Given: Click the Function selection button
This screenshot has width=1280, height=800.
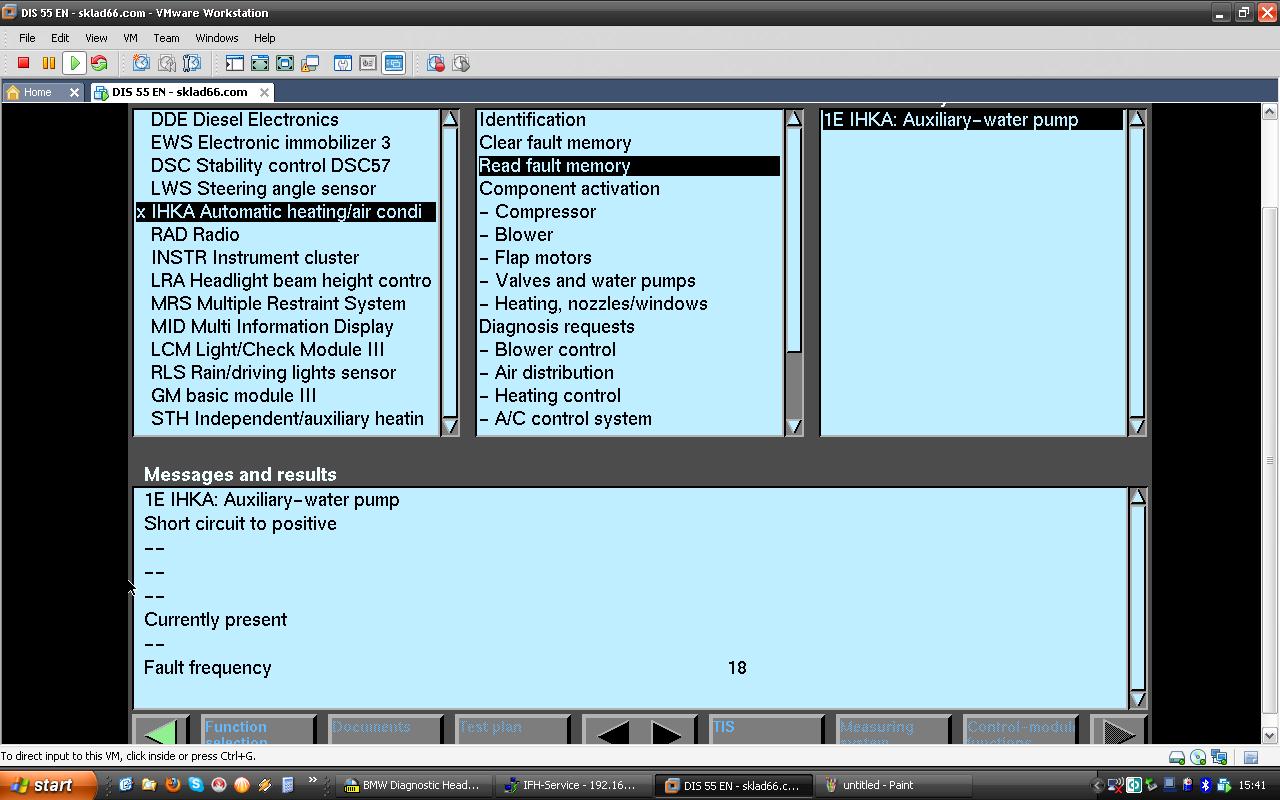Looking at the screenshot, I should 257,732.
